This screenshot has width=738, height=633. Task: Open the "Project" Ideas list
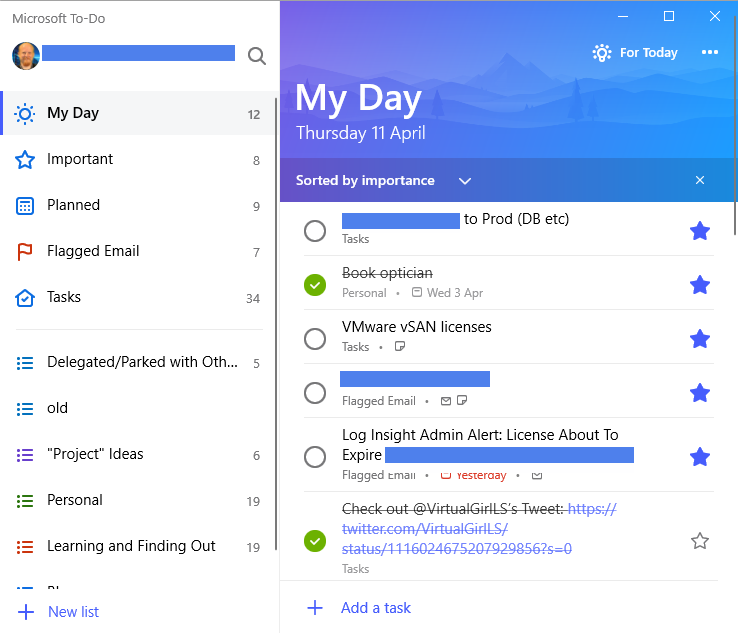(x=138, y=454)
